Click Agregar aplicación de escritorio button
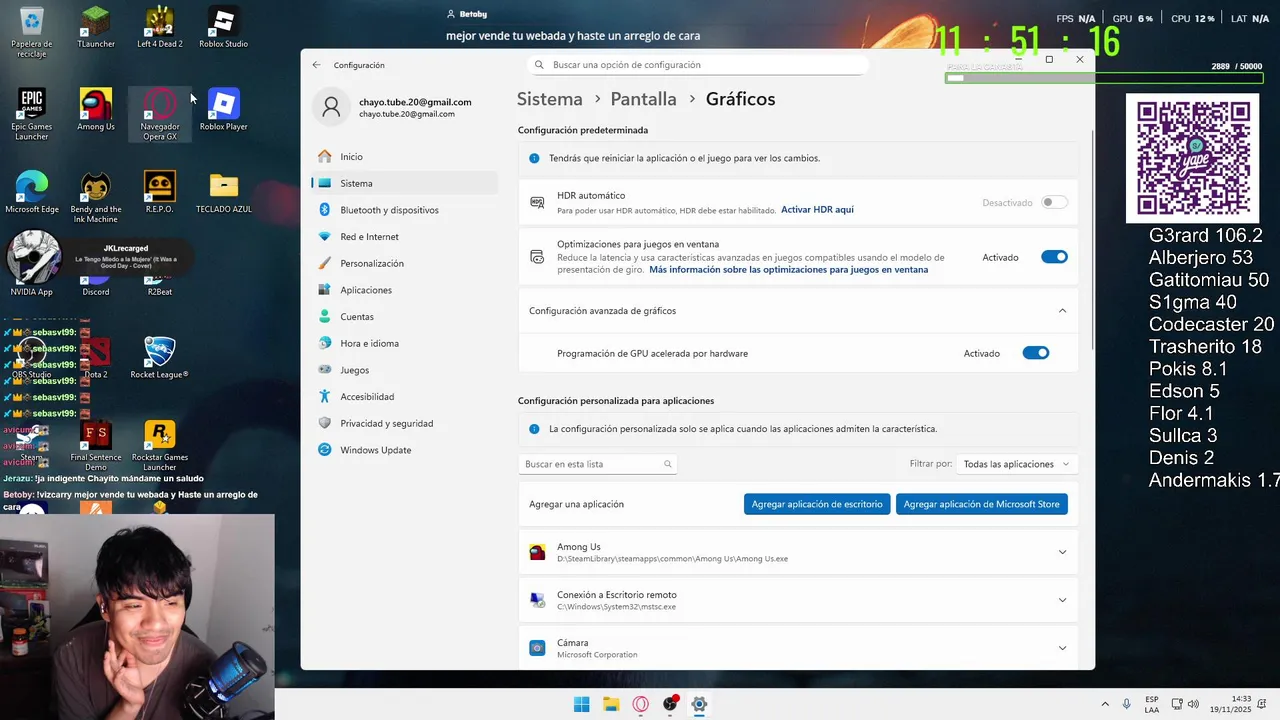This screenshot has width=1280, height=720. pos(817,504)
